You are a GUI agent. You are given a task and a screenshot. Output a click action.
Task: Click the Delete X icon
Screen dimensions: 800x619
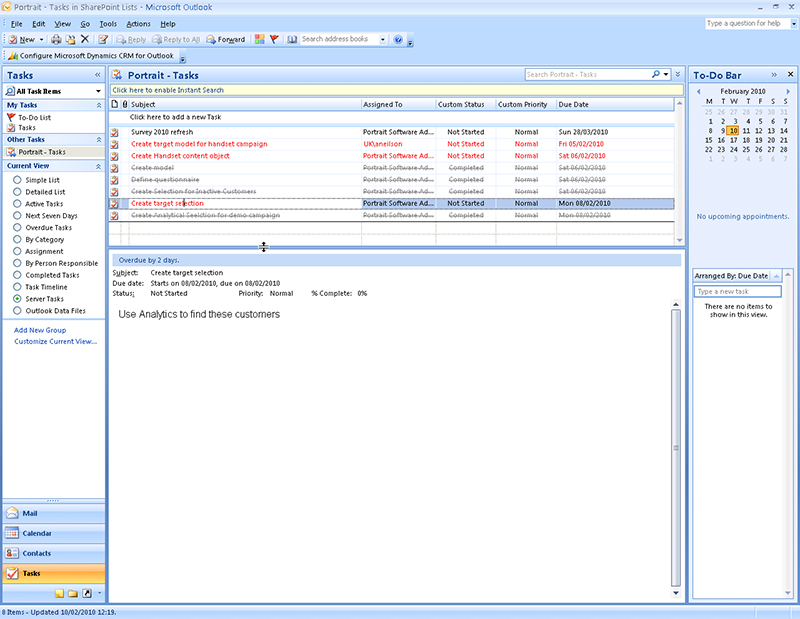pos(85,39)
